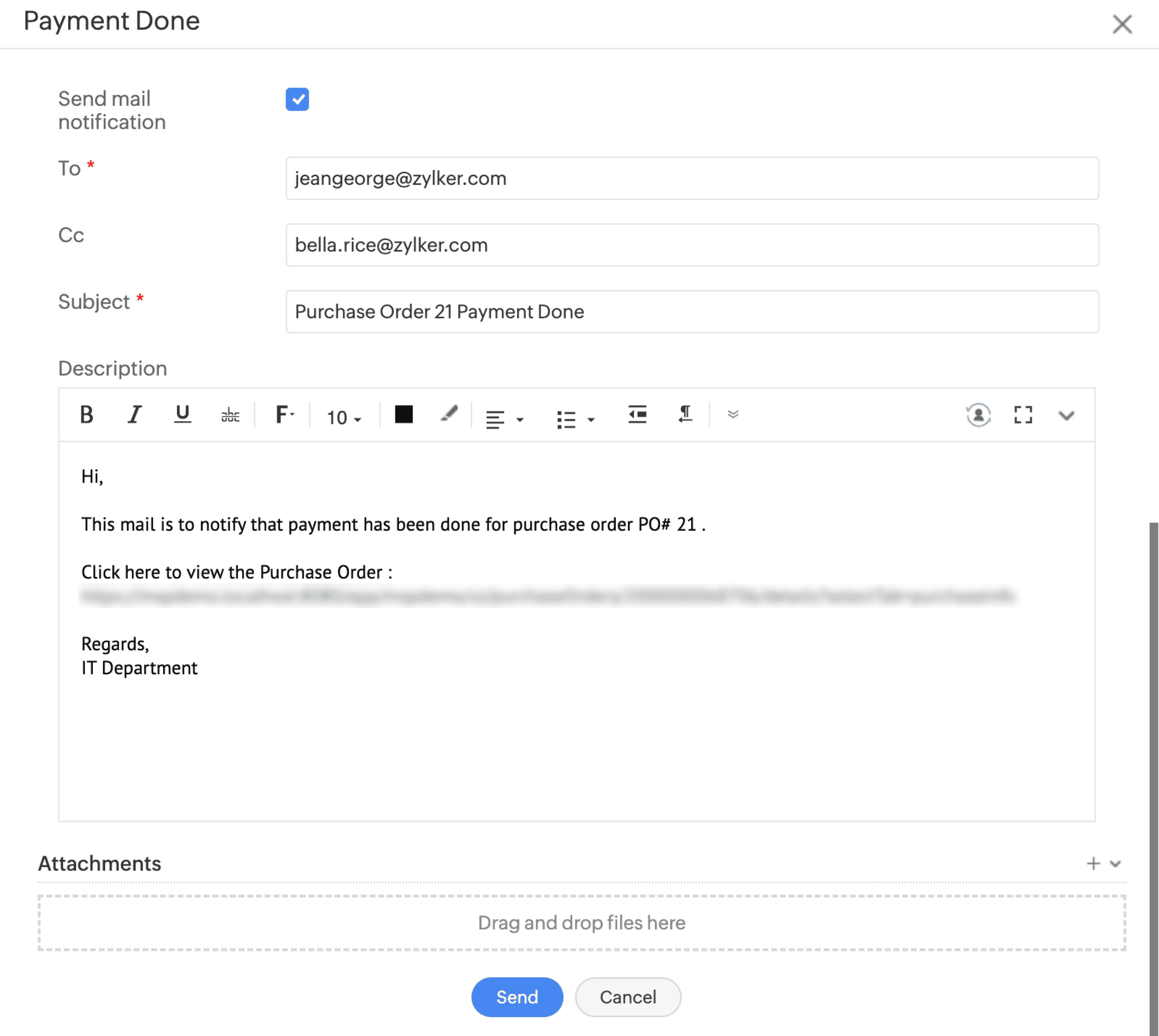Open the bullet list dropdown
The height and width of the screenshot is (1036, 1159).
pyautogui.click(x=575, y=419)
